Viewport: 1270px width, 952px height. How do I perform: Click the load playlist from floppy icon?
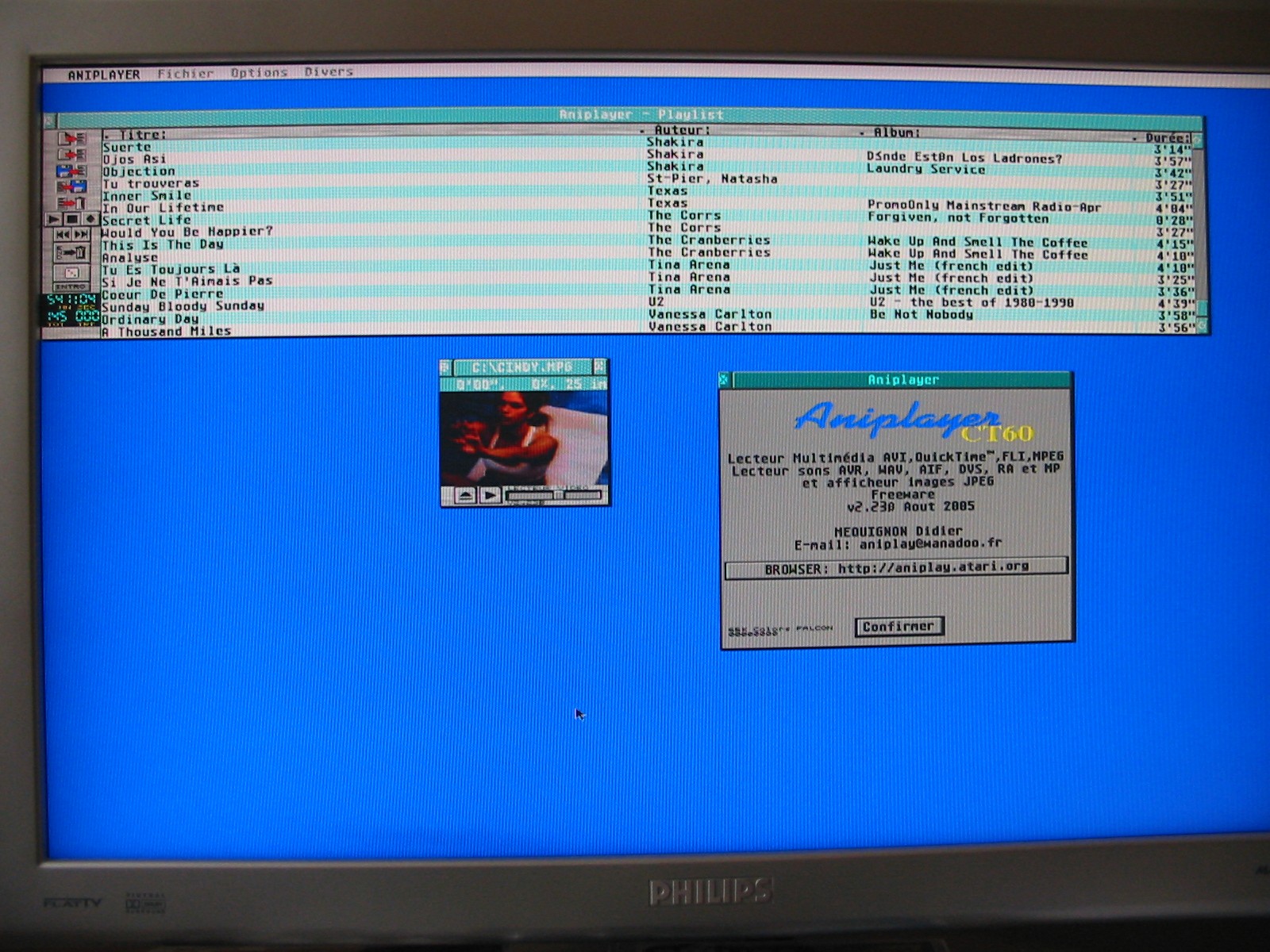click(71, 171)
